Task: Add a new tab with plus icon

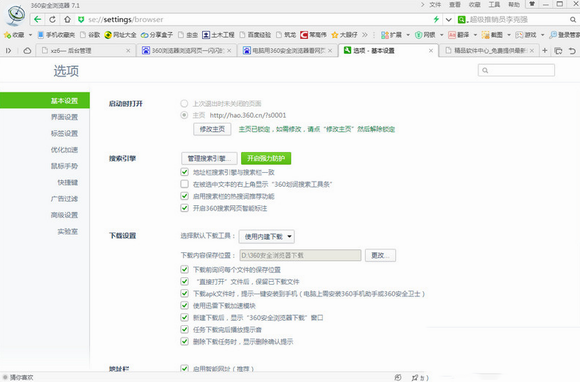Action: tap(544, 50)
